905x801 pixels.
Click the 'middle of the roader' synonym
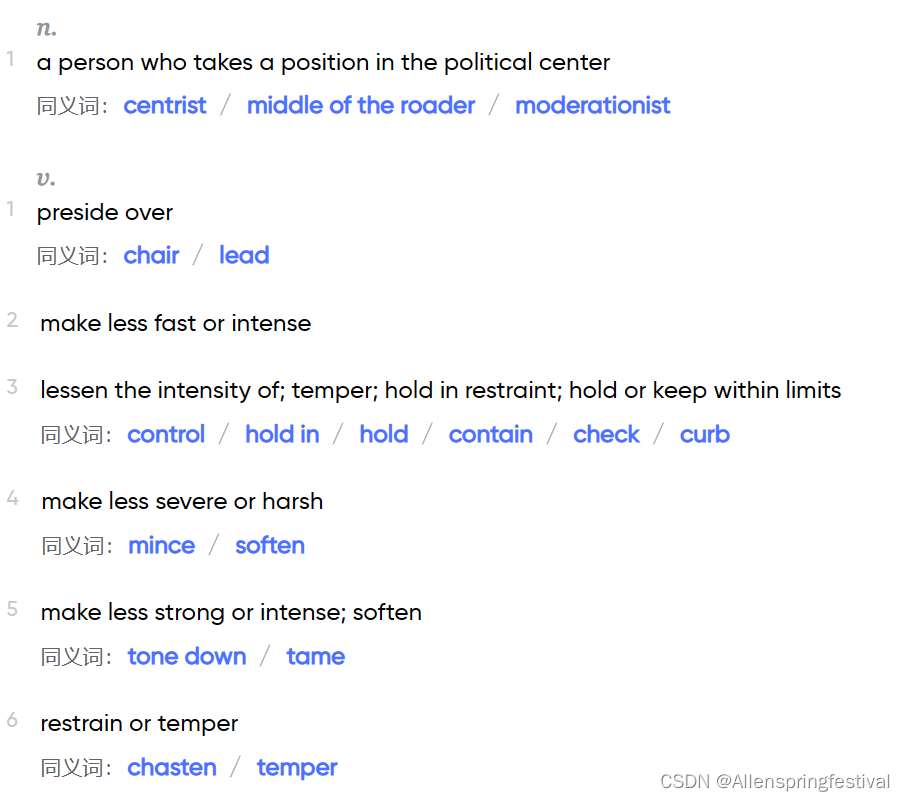(x=361, y=106)
